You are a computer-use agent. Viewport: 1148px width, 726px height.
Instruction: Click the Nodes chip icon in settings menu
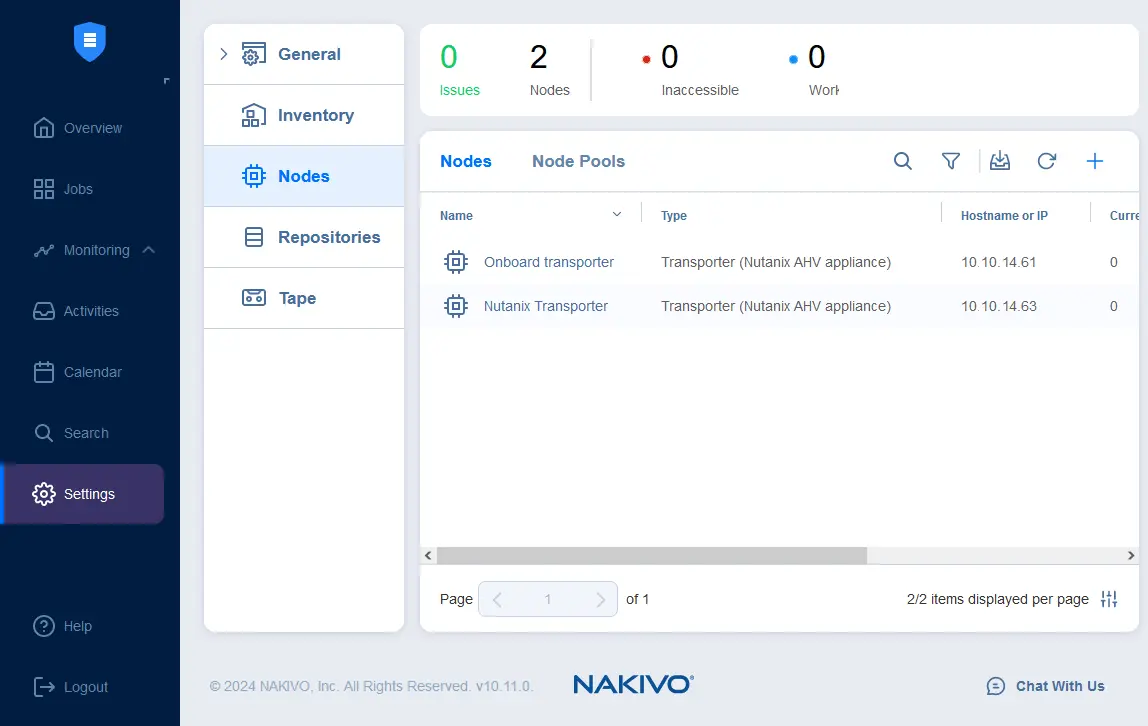[253, 176]
